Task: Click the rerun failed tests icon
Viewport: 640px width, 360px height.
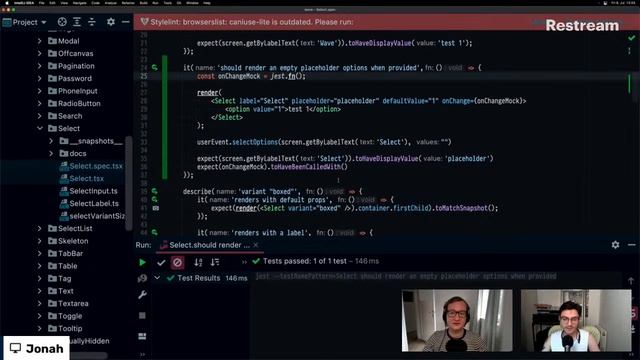Action: [142, 278]
